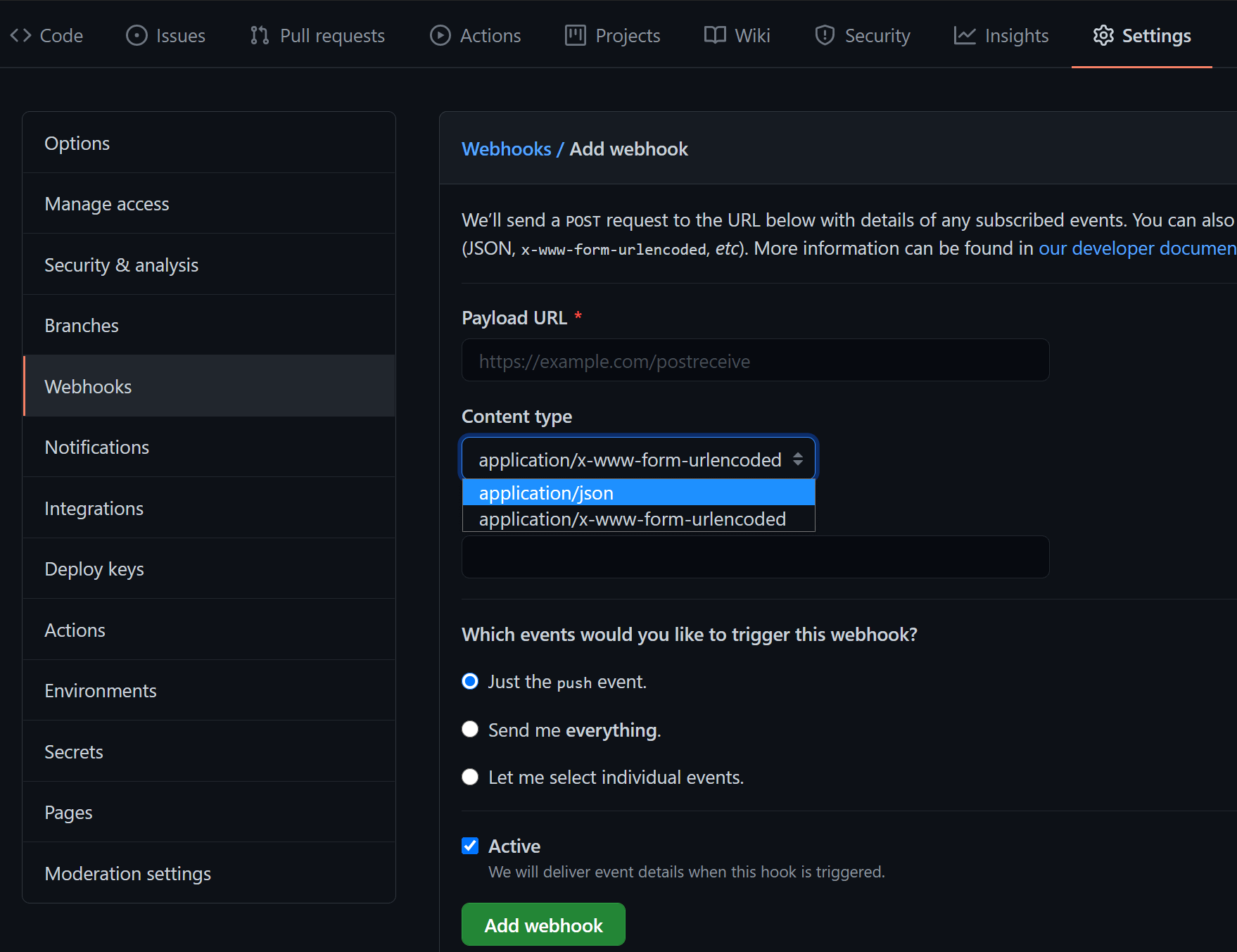Open the Settings tab

click(1141, 35)
